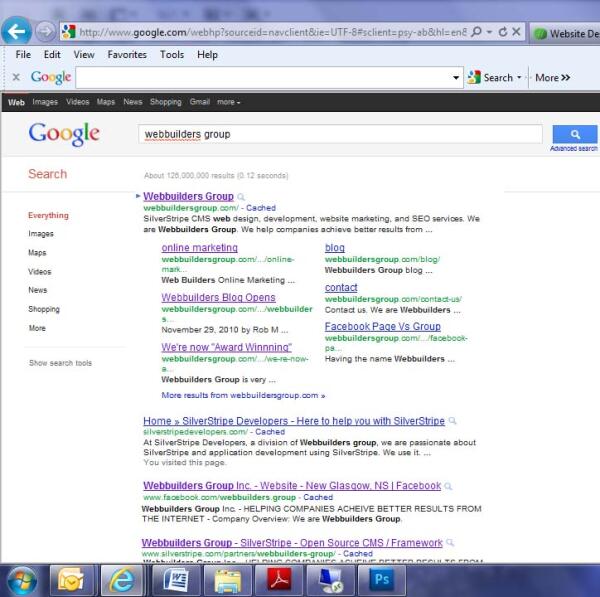600x597 pixels.
Task: Click preview magnifier beside the Facebook result
Action: click(x=448, y=486)
